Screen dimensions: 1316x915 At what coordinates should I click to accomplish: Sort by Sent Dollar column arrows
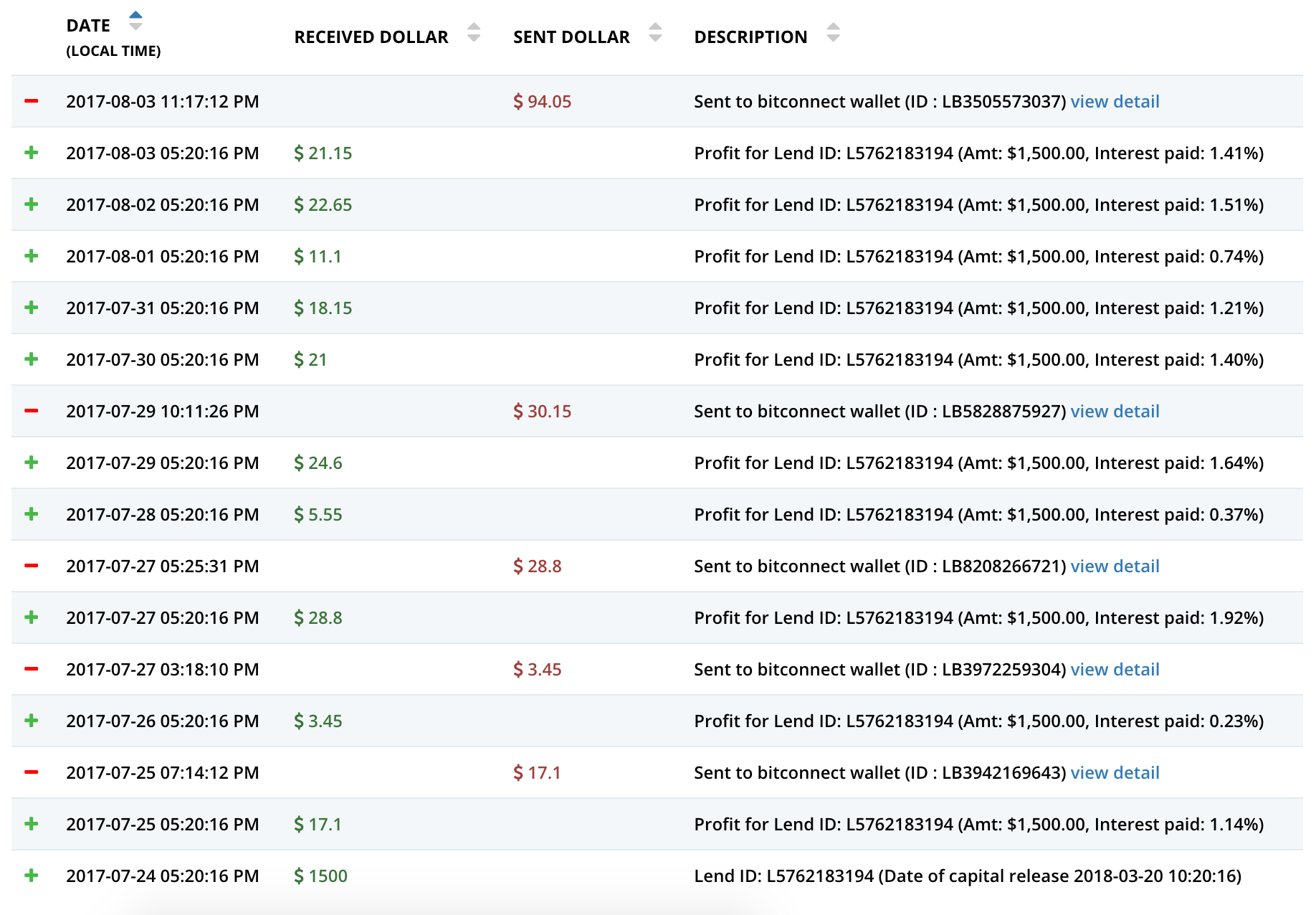pos(655,32)
